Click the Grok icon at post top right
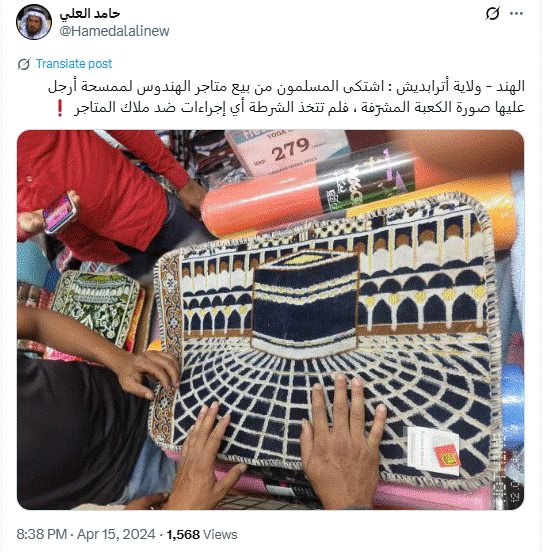The image size is (543, 552). tap(492, 14)
